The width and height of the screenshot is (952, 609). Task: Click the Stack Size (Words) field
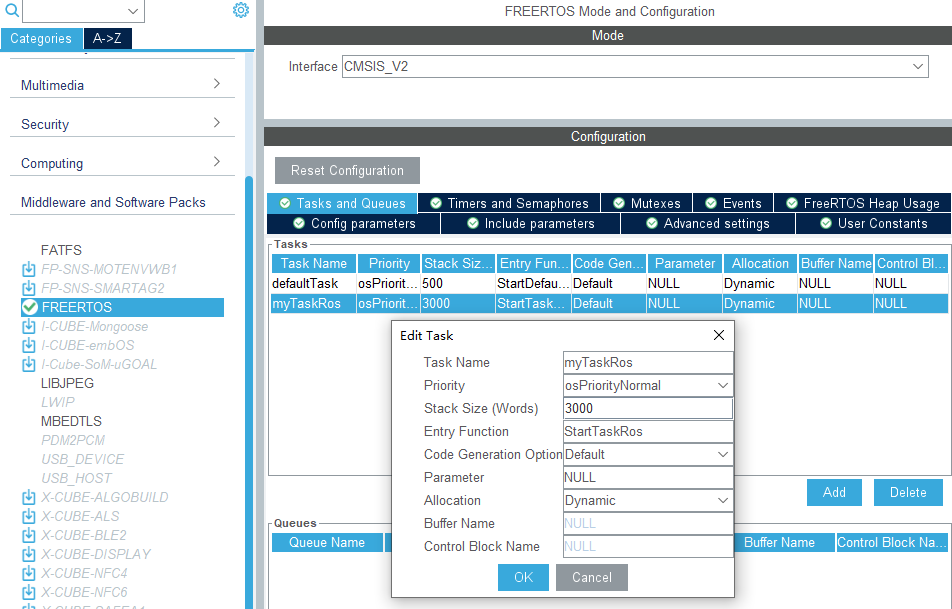(x=648, y=409)
